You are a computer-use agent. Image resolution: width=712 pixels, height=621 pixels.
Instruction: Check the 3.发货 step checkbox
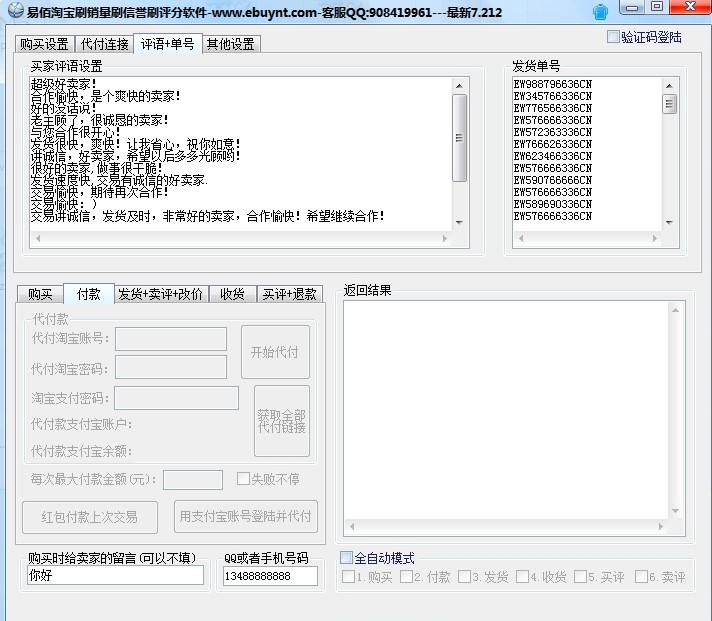coord(465,577)
